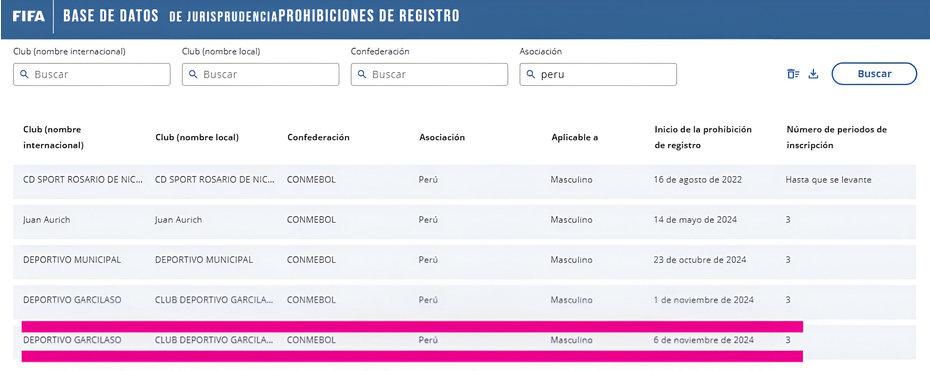Screen dimensions: 930x371
Task: Focus the Club (nombre internacional) search input
Action: (x=92, y=75)
